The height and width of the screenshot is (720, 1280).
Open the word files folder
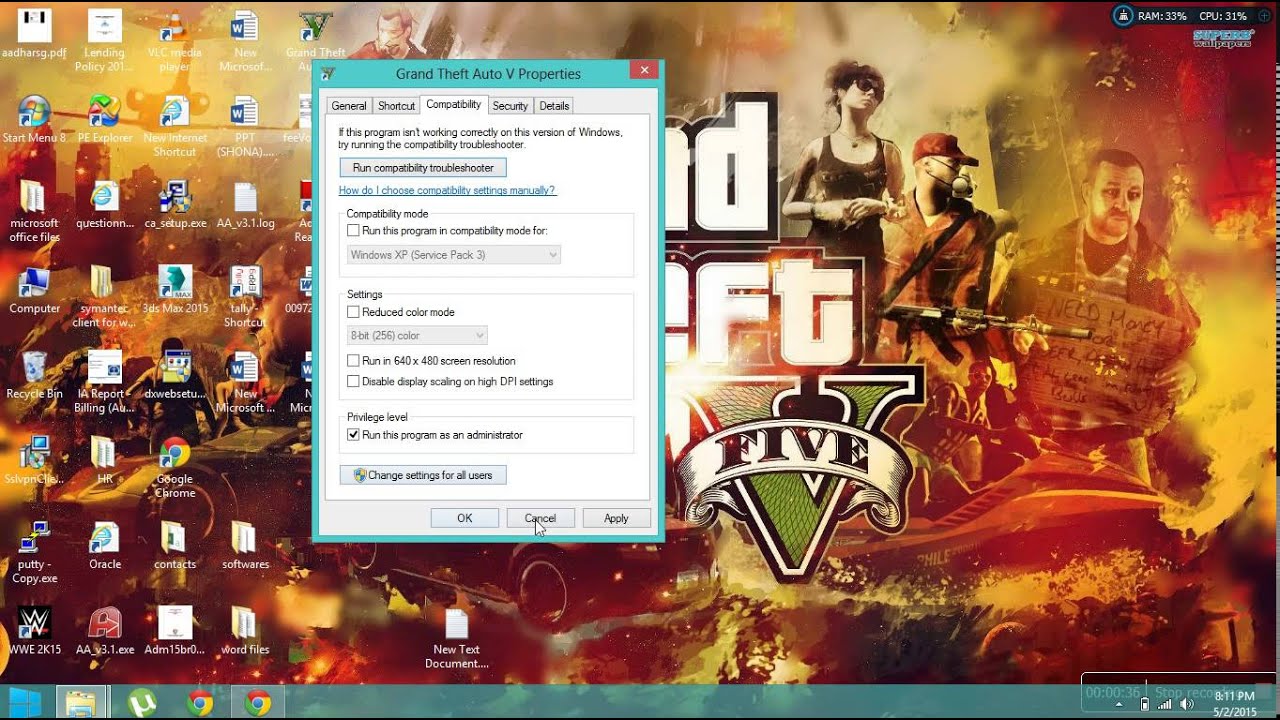click(245, 631)
